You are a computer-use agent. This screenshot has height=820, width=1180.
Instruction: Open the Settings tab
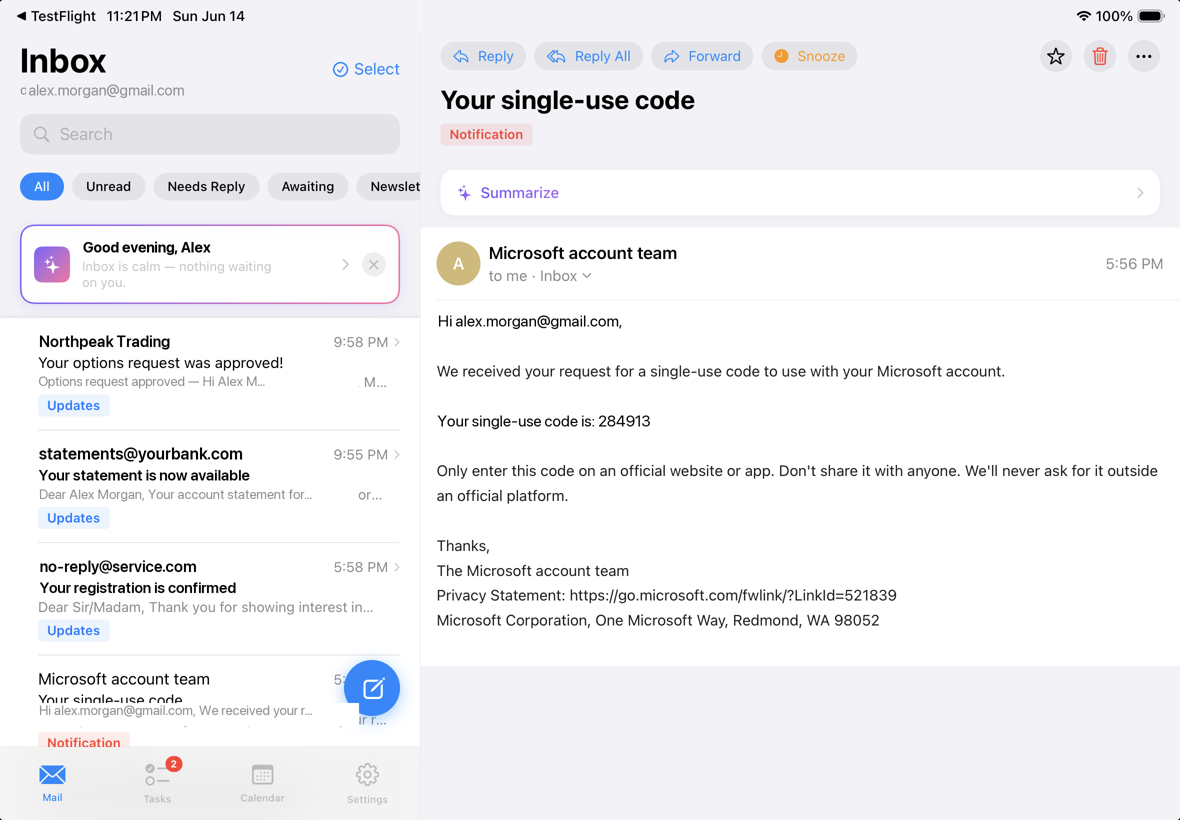(x=367, y=782)
